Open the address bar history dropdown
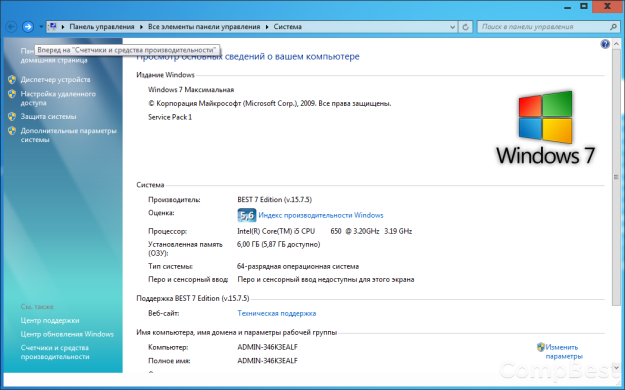The height and width of the screenshot is (390, 625). pos(452,27)
